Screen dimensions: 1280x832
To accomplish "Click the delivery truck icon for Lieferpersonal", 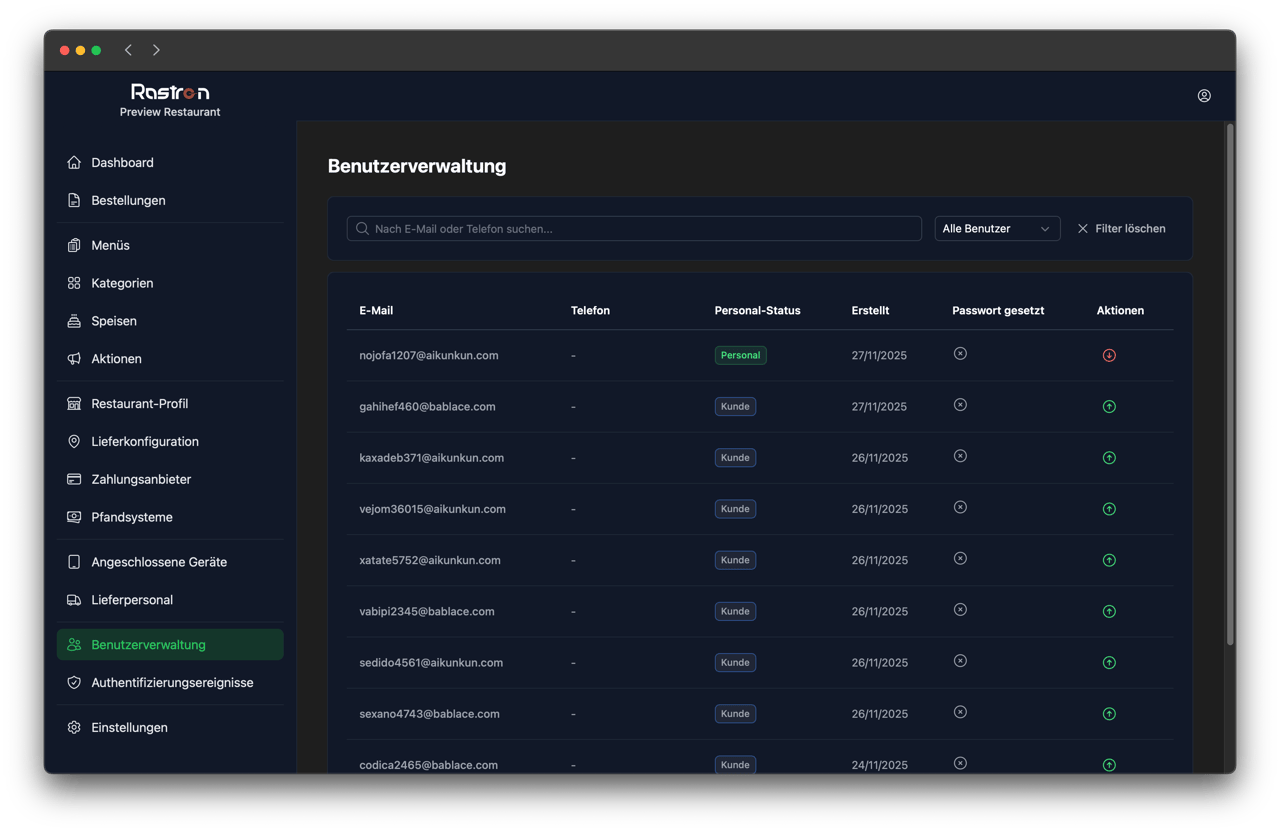I will pyautogui.click(x=74, y=600).
